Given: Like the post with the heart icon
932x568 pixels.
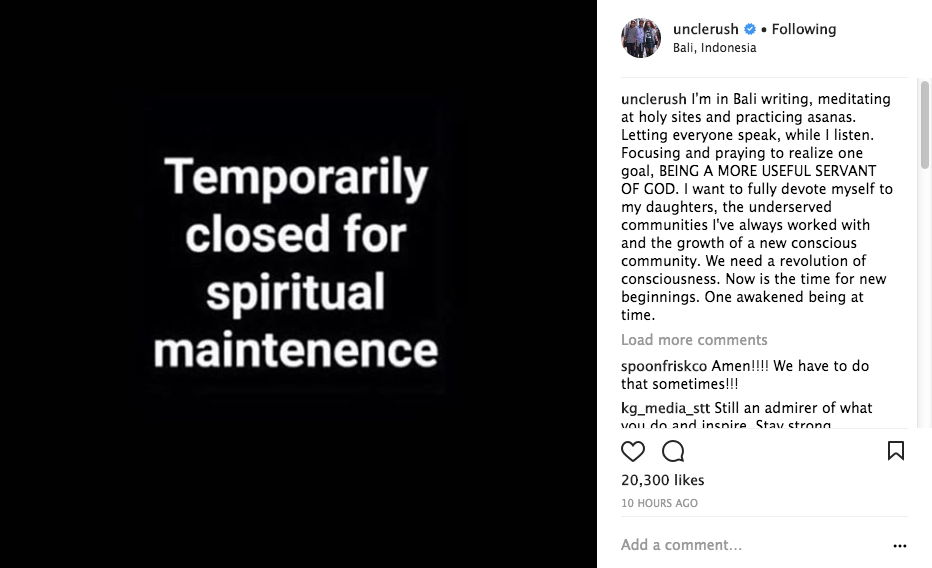Looking at the screenshot, I should coord(633,451).
